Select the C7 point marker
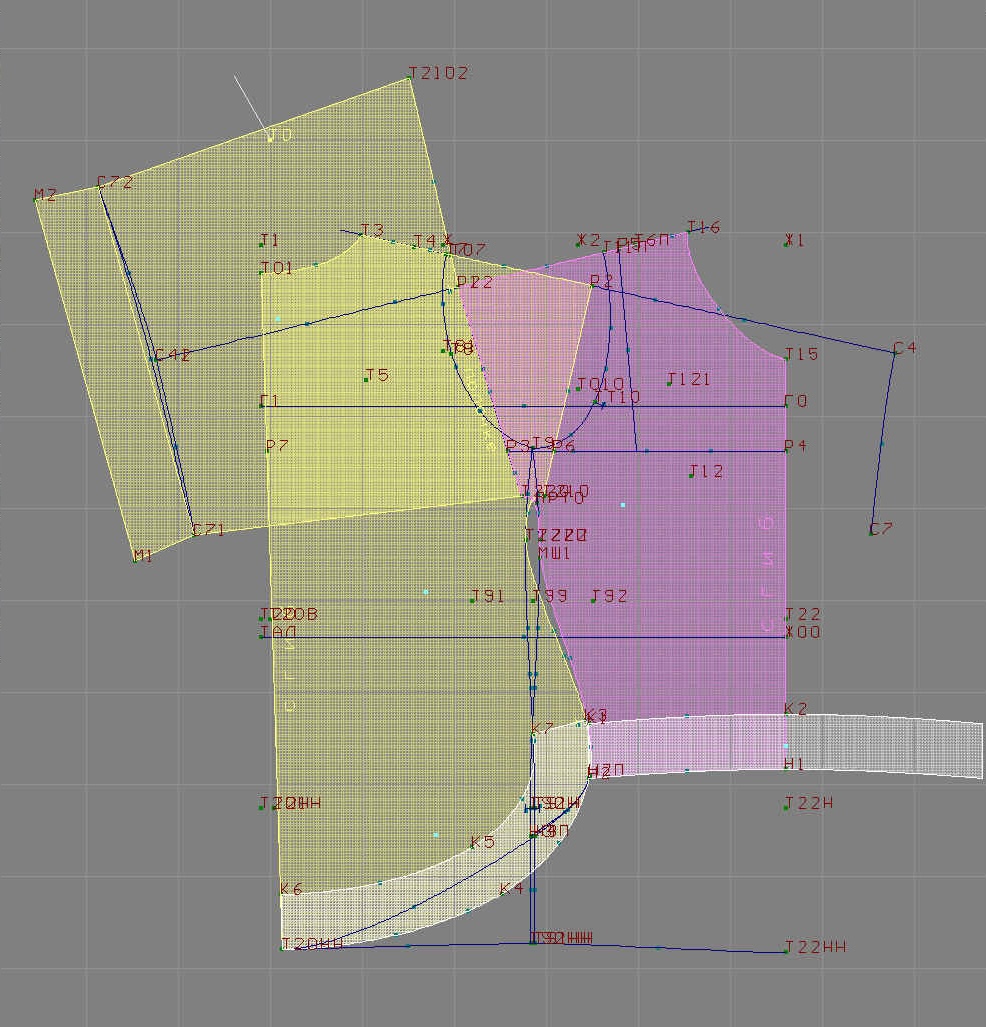986x1027 pixels. [872, 533]
